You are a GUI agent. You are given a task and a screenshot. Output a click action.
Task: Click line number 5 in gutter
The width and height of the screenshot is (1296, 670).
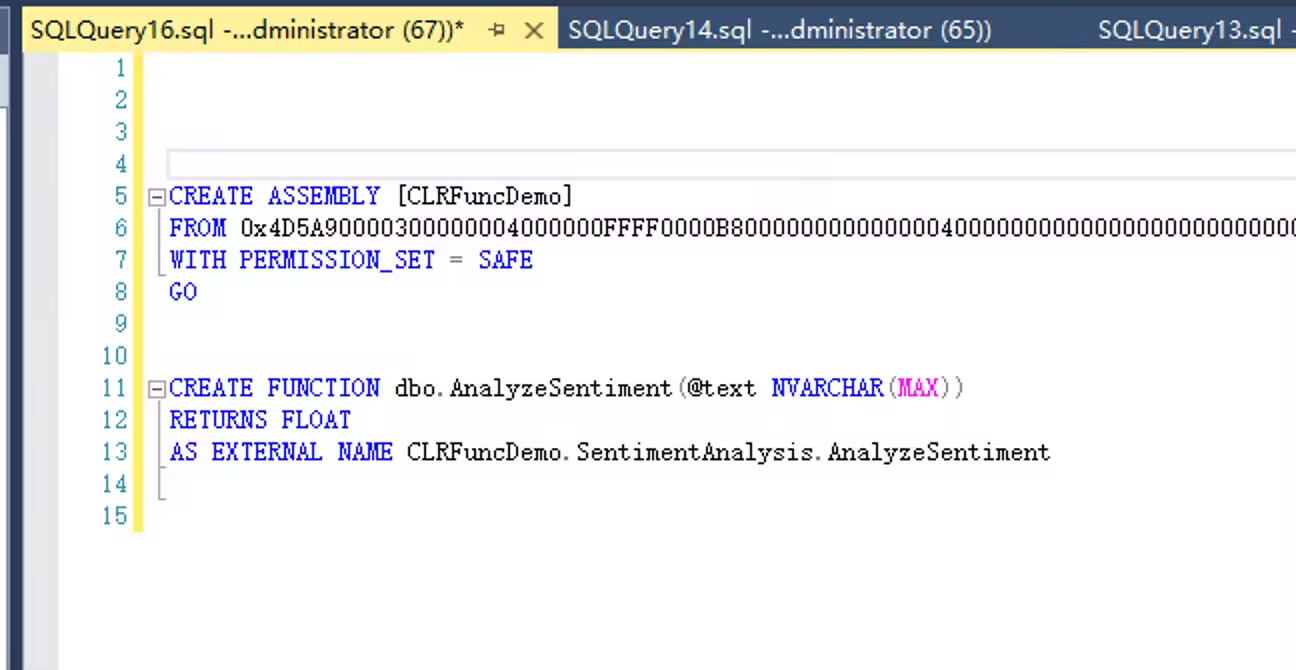point(121,196)
